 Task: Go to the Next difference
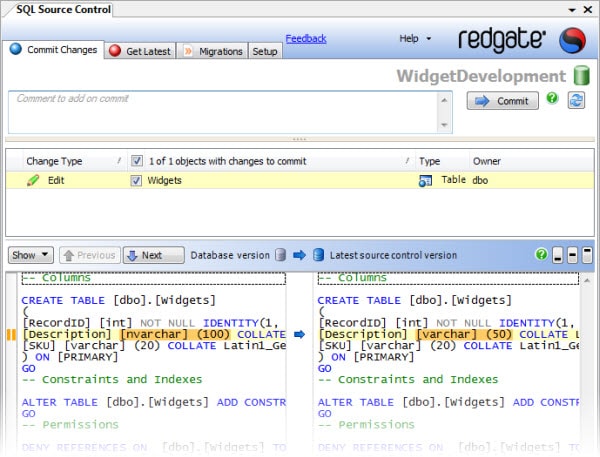pyautogui.click(x=154, y=255)
